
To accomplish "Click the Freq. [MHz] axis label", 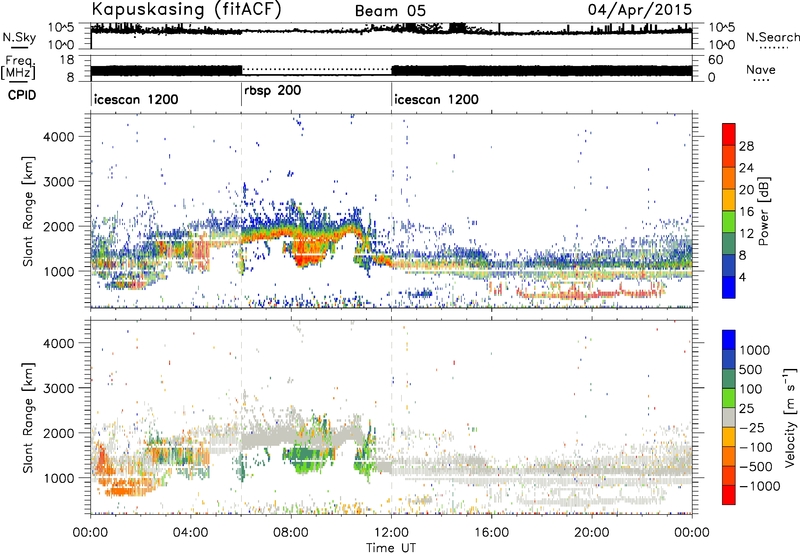I will pos(18,67).
